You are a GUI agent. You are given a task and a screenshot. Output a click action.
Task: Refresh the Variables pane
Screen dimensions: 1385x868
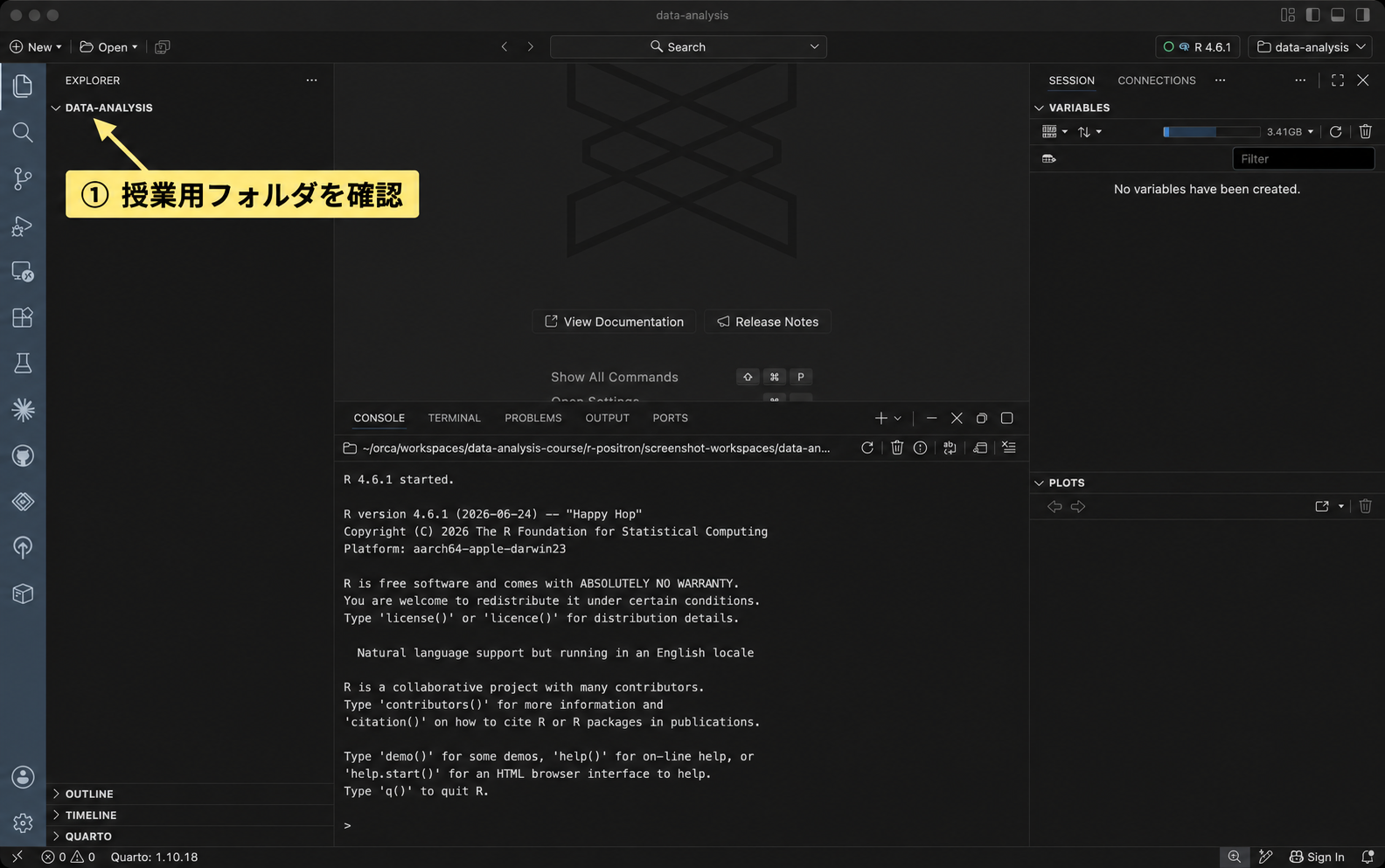(x=1336, y=132)
